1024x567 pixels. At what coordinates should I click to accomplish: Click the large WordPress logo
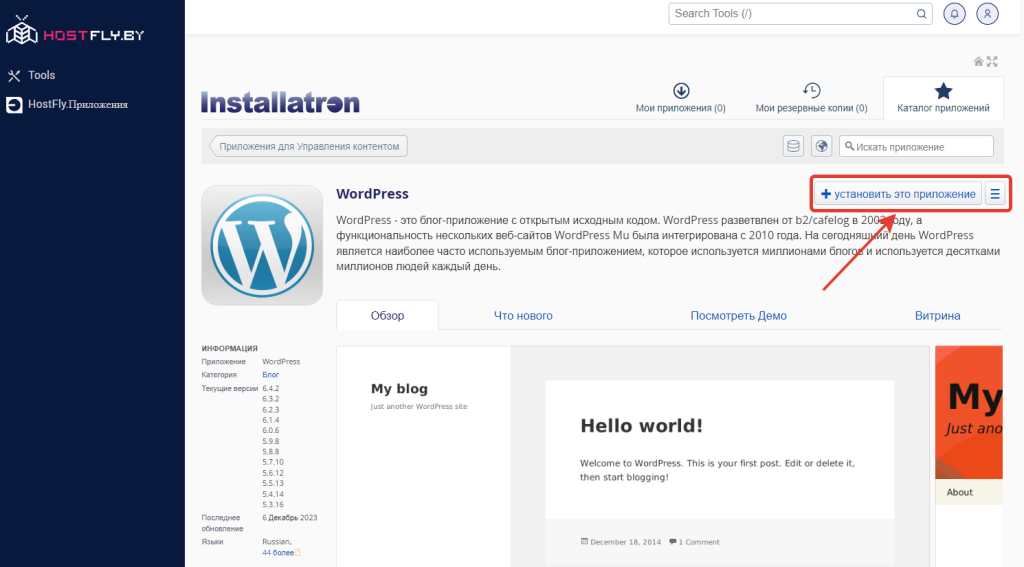click(x=262, y=245)
